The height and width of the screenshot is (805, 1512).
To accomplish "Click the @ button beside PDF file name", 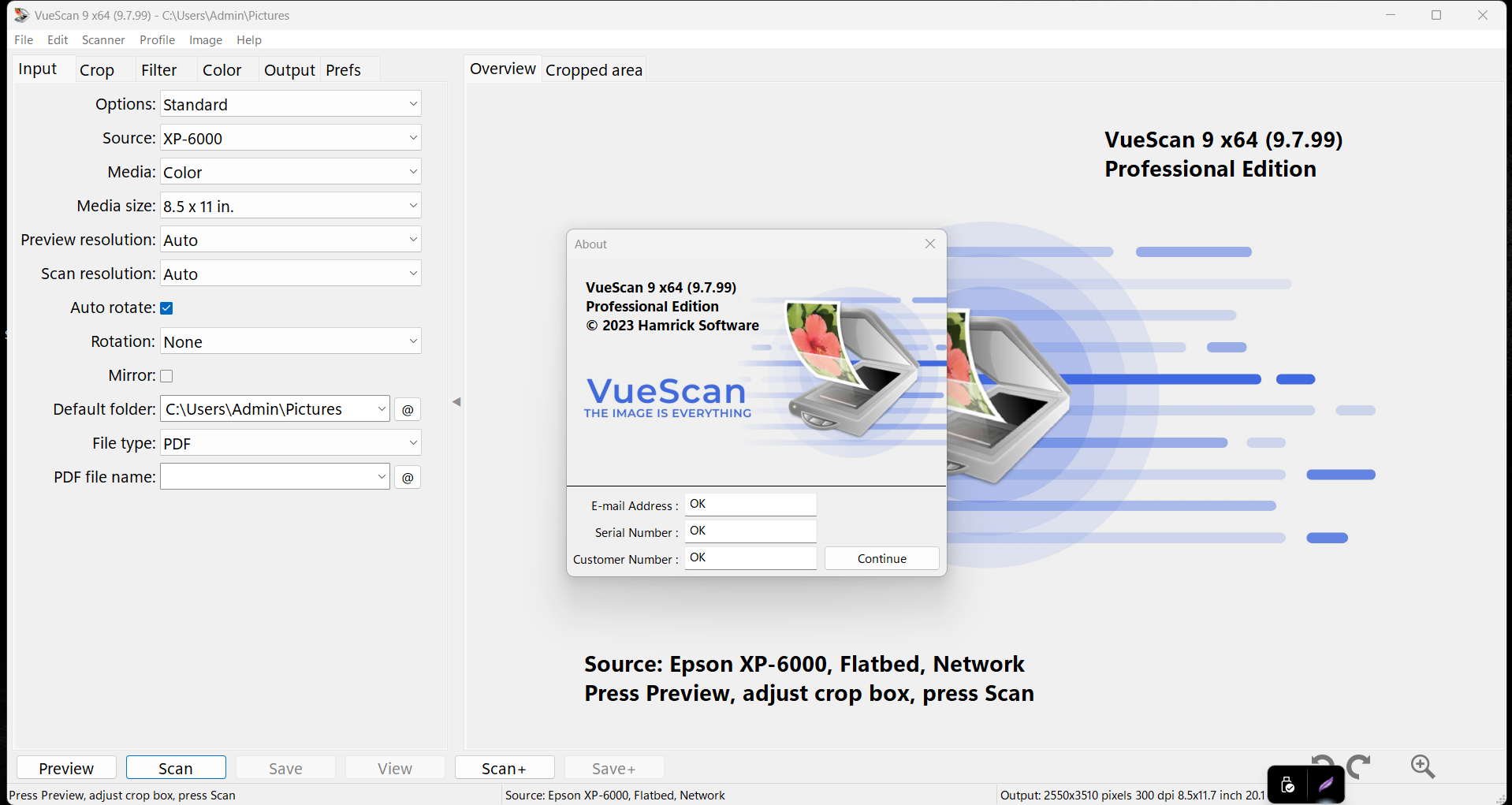I will coord(408,478).
